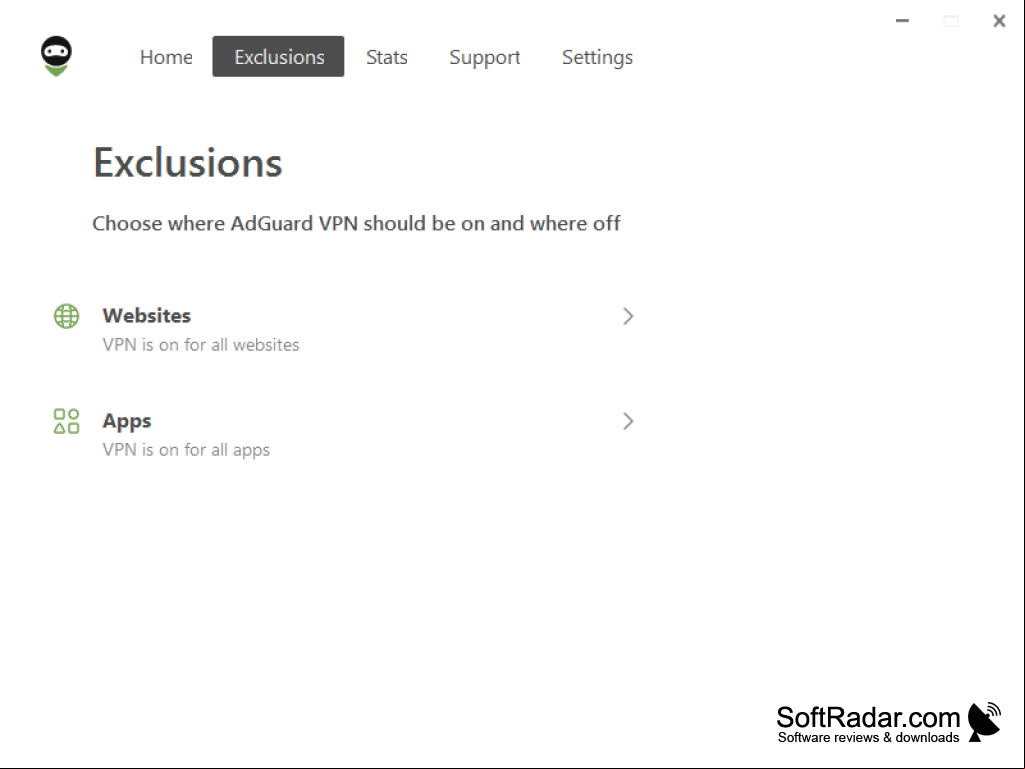Screen dimensions: 1025x769
Task: Close the AdGuard VPN window
Action: pos(999,21)
